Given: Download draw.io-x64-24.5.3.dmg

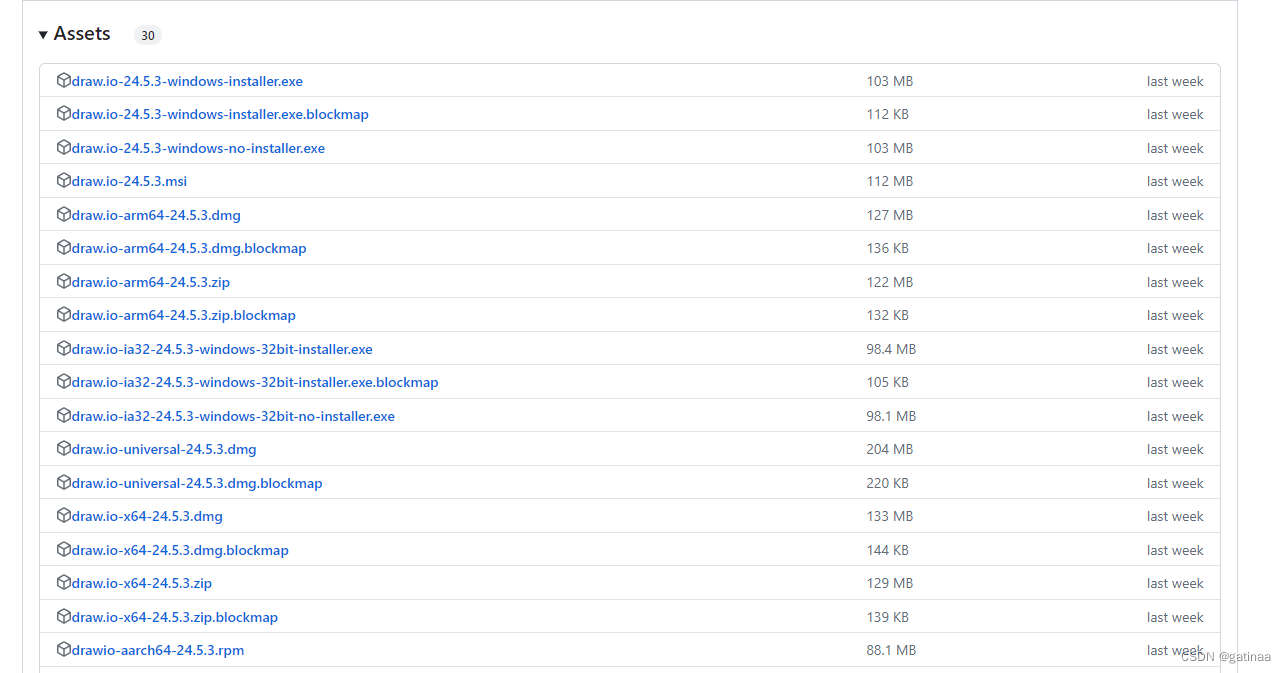Looking at the screenshot, I should tap(147, 516).
